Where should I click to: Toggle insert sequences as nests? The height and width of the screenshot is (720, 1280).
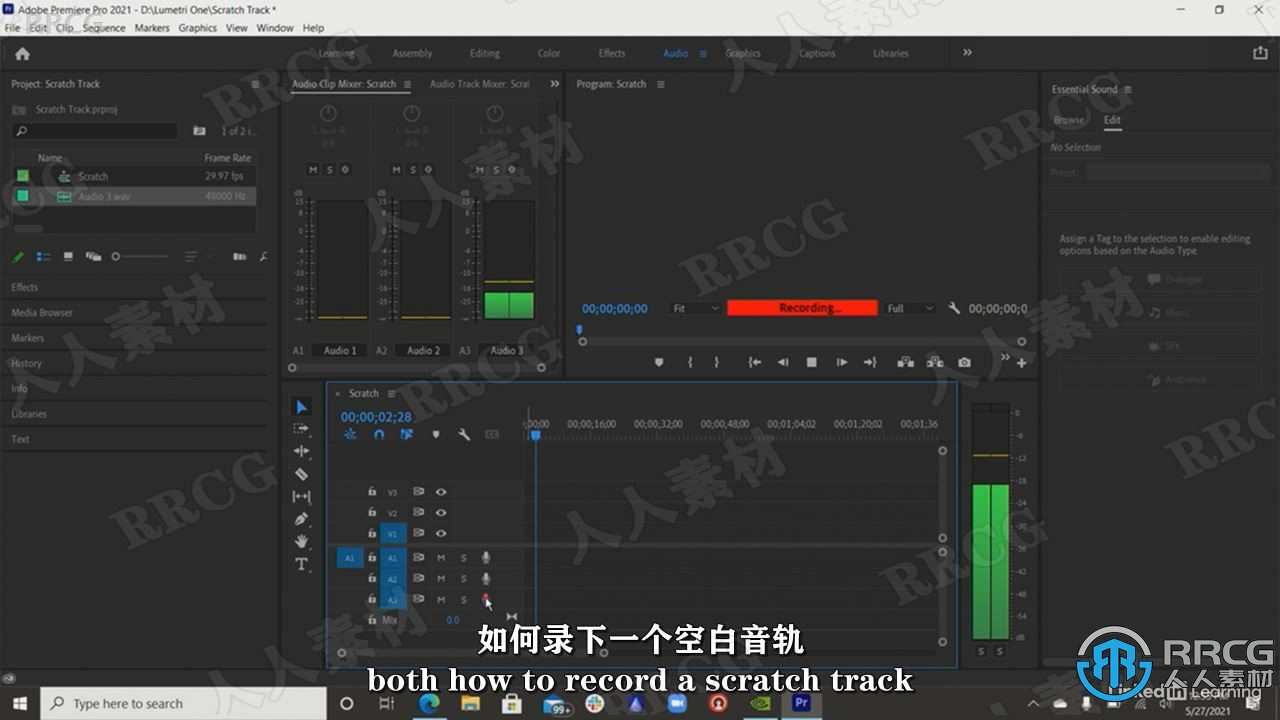coord(350,435)
